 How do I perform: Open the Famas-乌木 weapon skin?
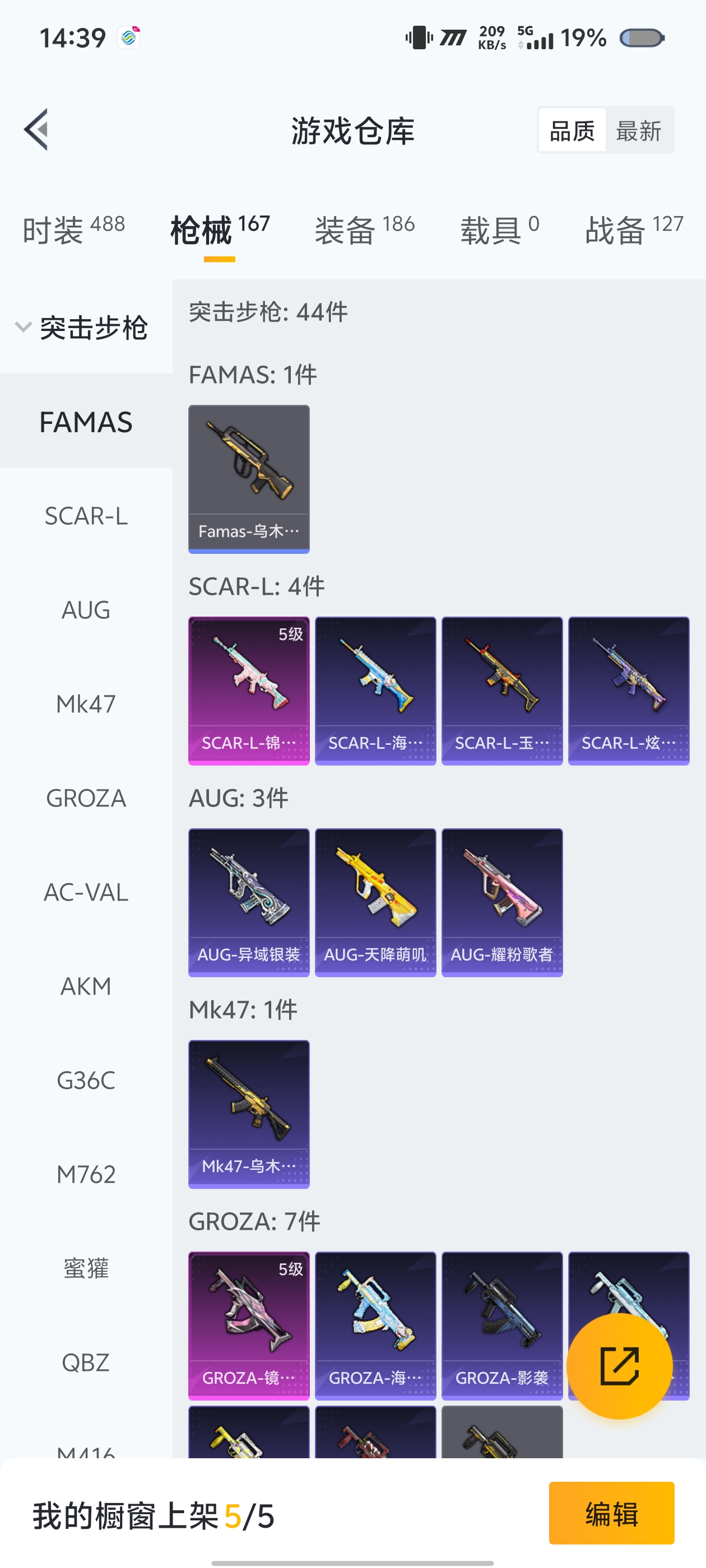click(x=249, y=479)
